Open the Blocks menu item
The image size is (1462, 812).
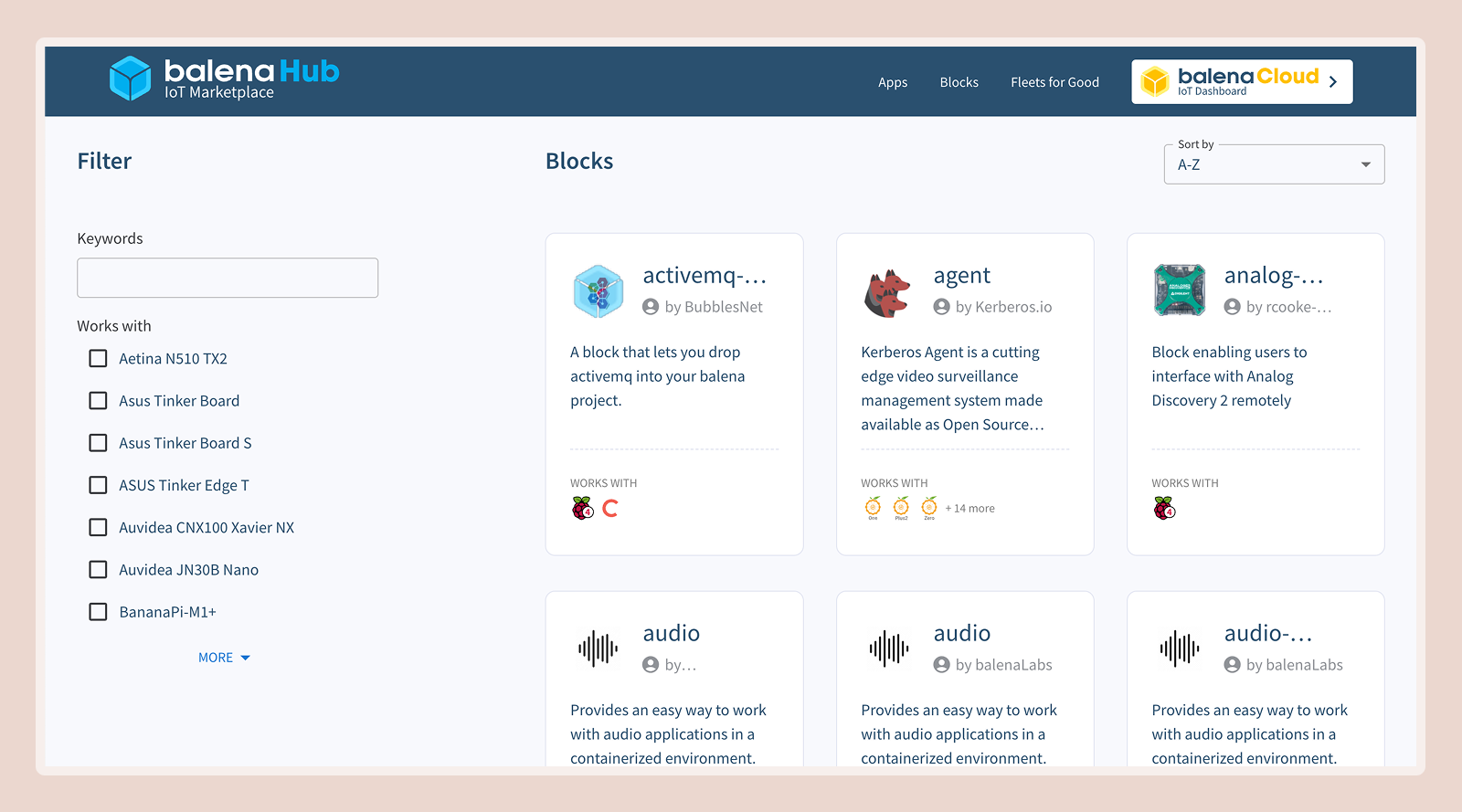pos(959,82)
